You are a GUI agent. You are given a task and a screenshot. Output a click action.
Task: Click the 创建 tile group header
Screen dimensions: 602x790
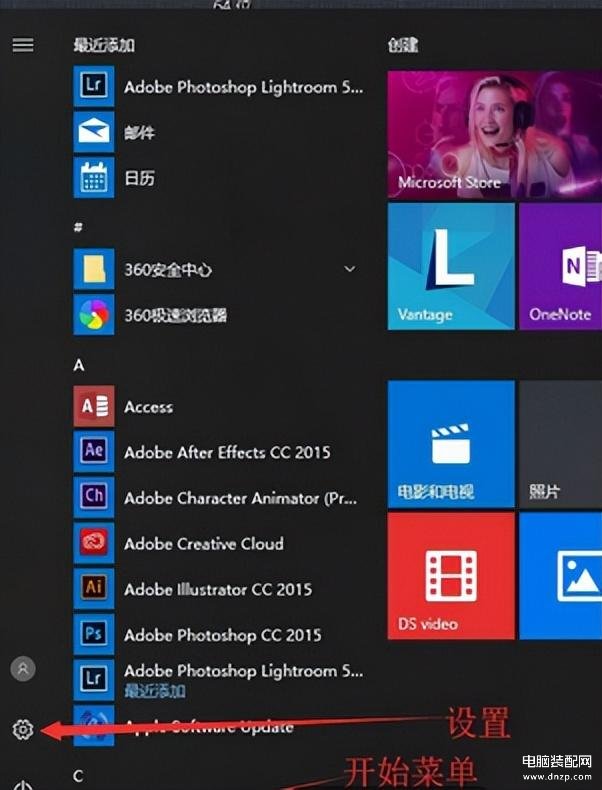(x=403, y=45)
